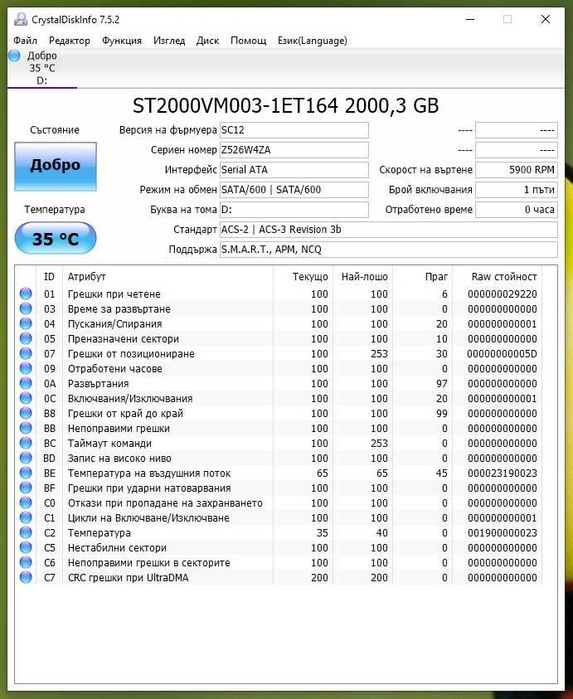Click status orb for attribute 0A Развъртания
Viewport: 573px width, 699px height.
tap(26, 383)
